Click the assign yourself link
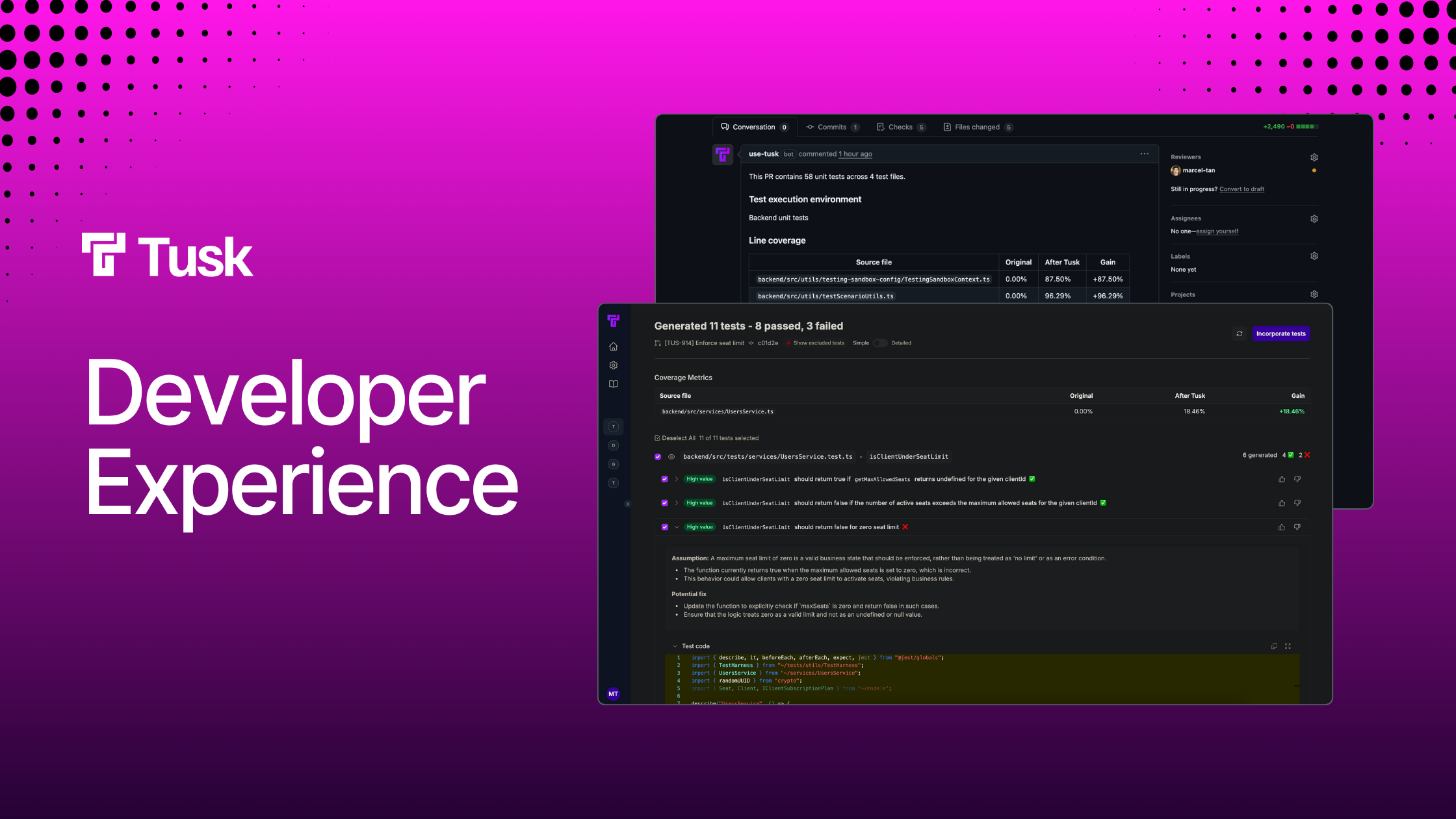This screenshot has height=819, width=1456. pos(1217,231)
